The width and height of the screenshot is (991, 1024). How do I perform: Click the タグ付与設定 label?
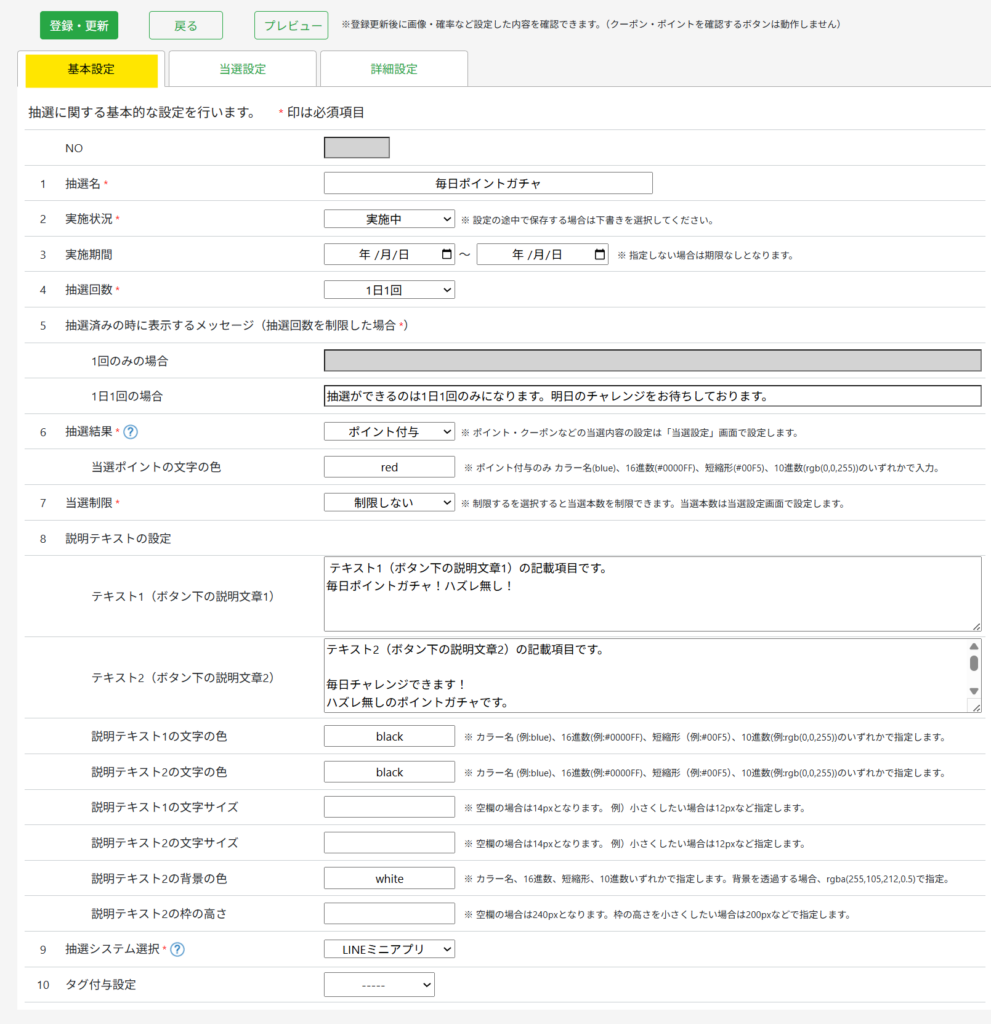point(101,985)
